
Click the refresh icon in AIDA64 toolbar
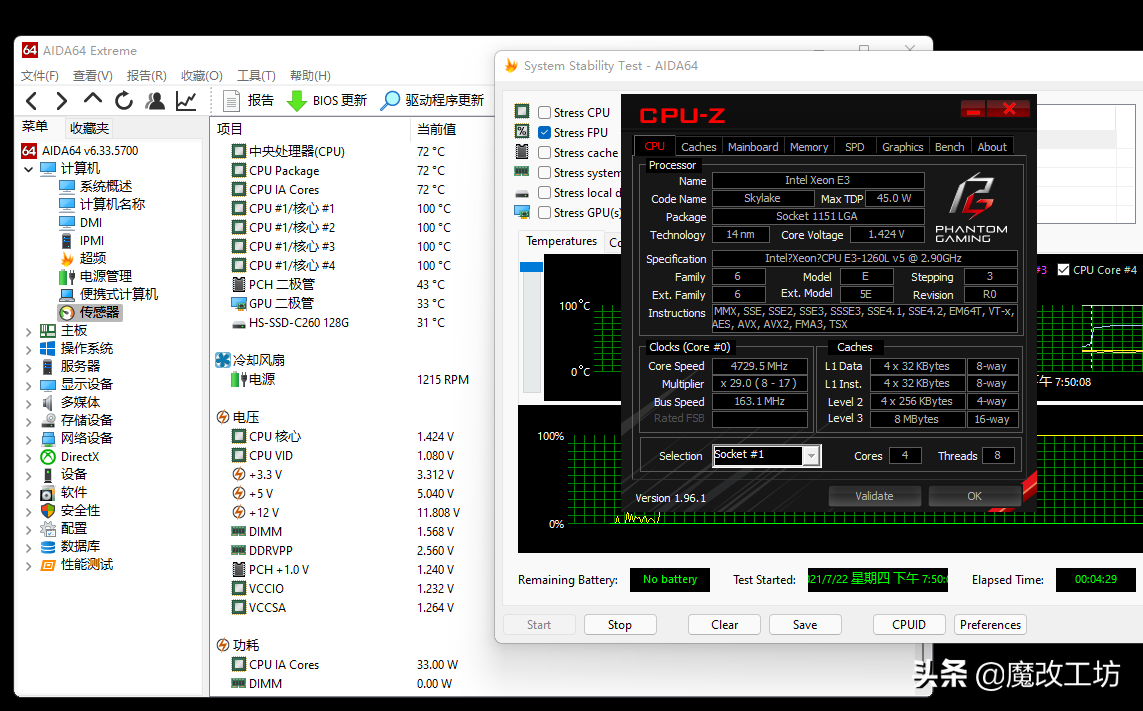(x=124, y=101)
